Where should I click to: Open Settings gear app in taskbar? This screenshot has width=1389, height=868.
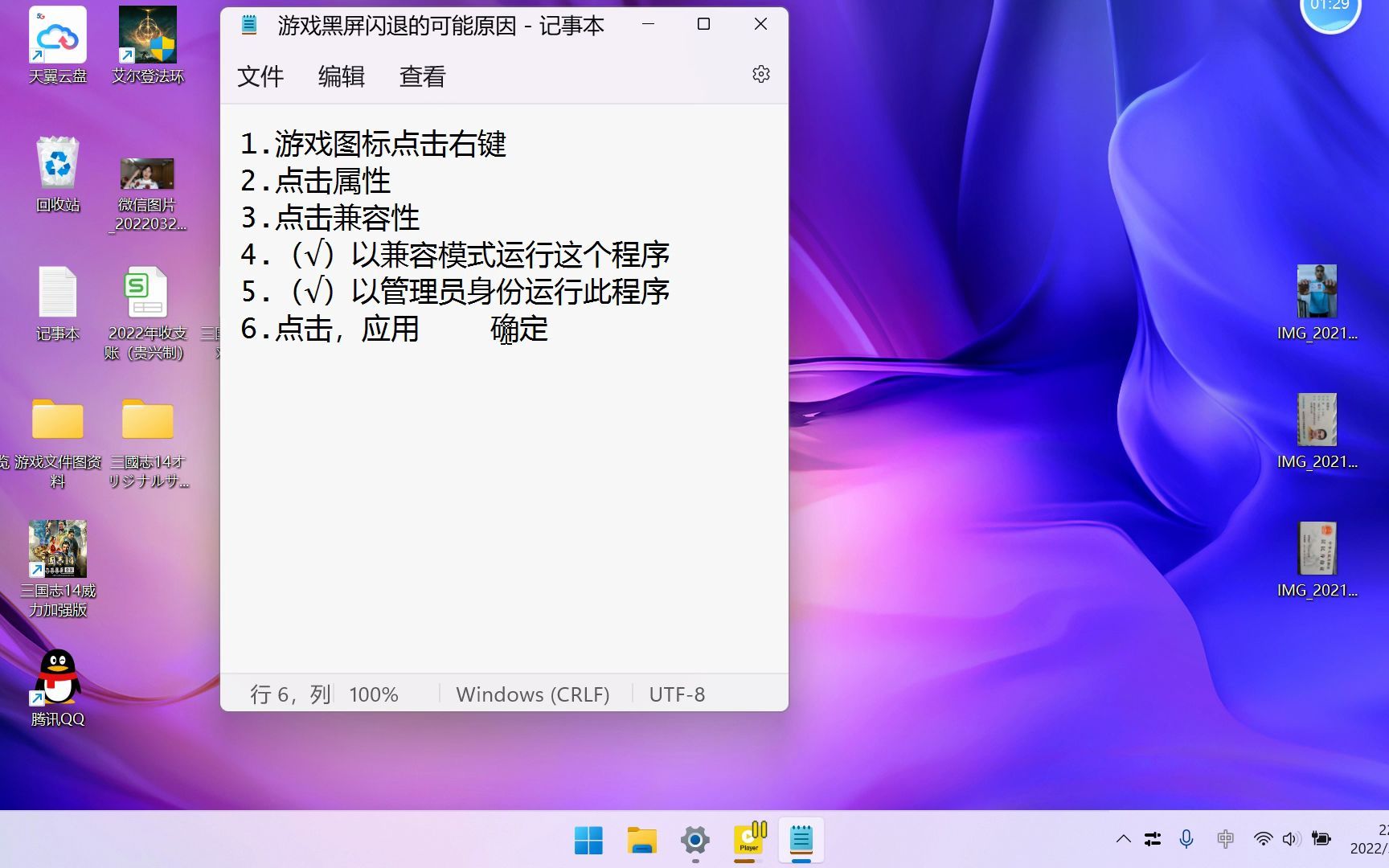[694, 841]
